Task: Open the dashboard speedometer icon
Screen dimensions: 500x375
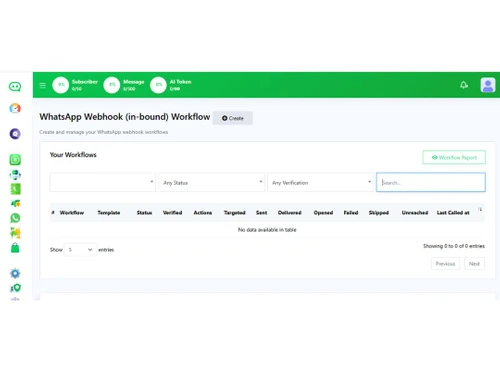Action: tap(15, 108)
